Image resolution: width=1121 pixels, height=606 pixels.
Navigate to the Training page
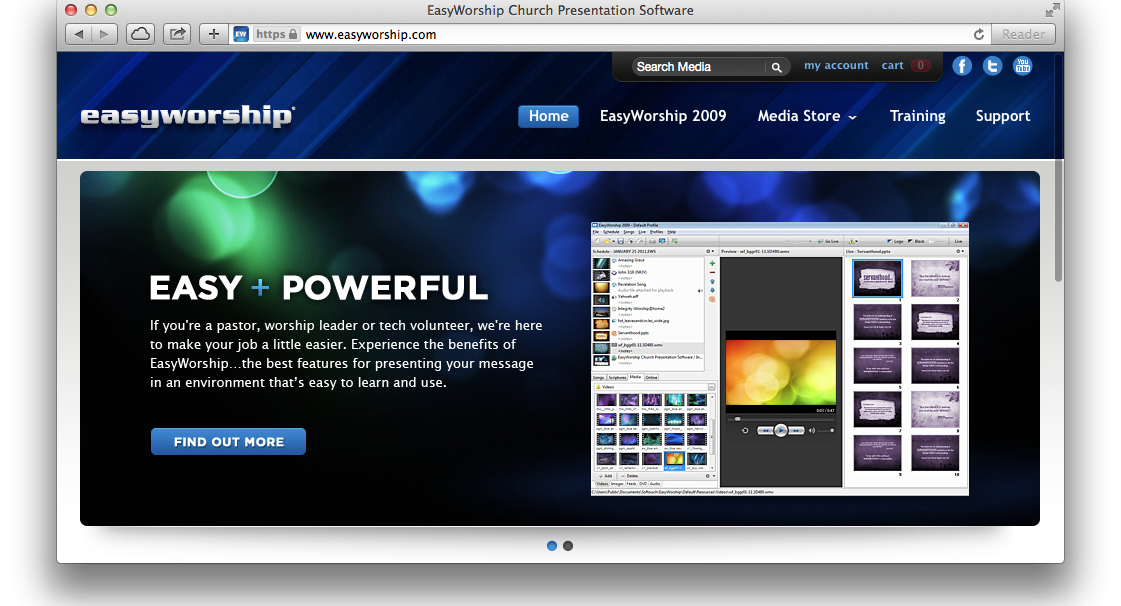pos(917,116)
